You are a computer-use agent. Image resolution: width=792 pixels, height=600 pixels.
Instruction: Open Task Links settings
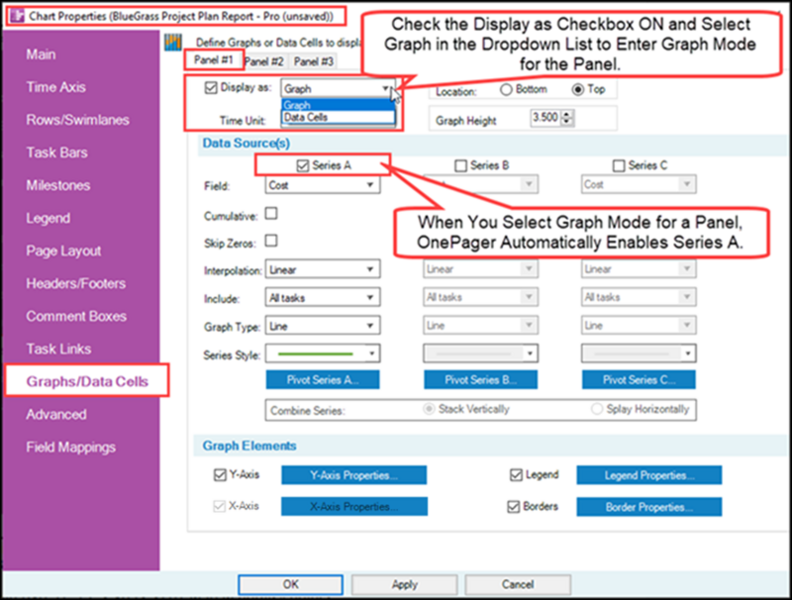[x=59, y=349]
